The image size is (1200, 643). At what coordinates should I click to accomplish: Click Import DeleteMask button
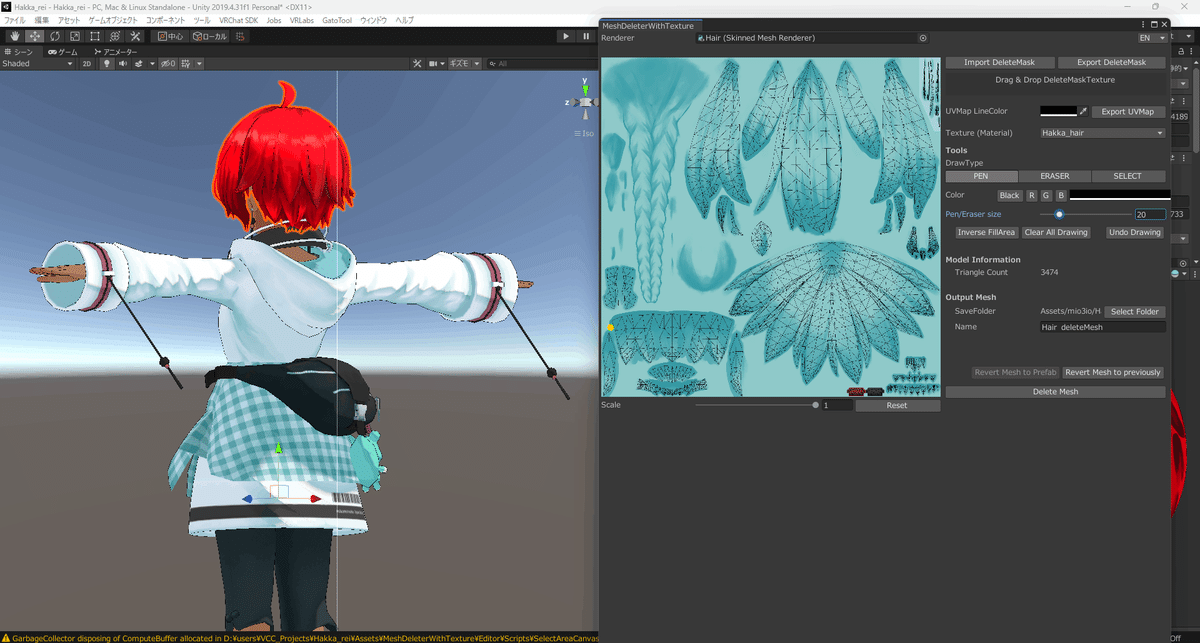(x=999, y=62)
